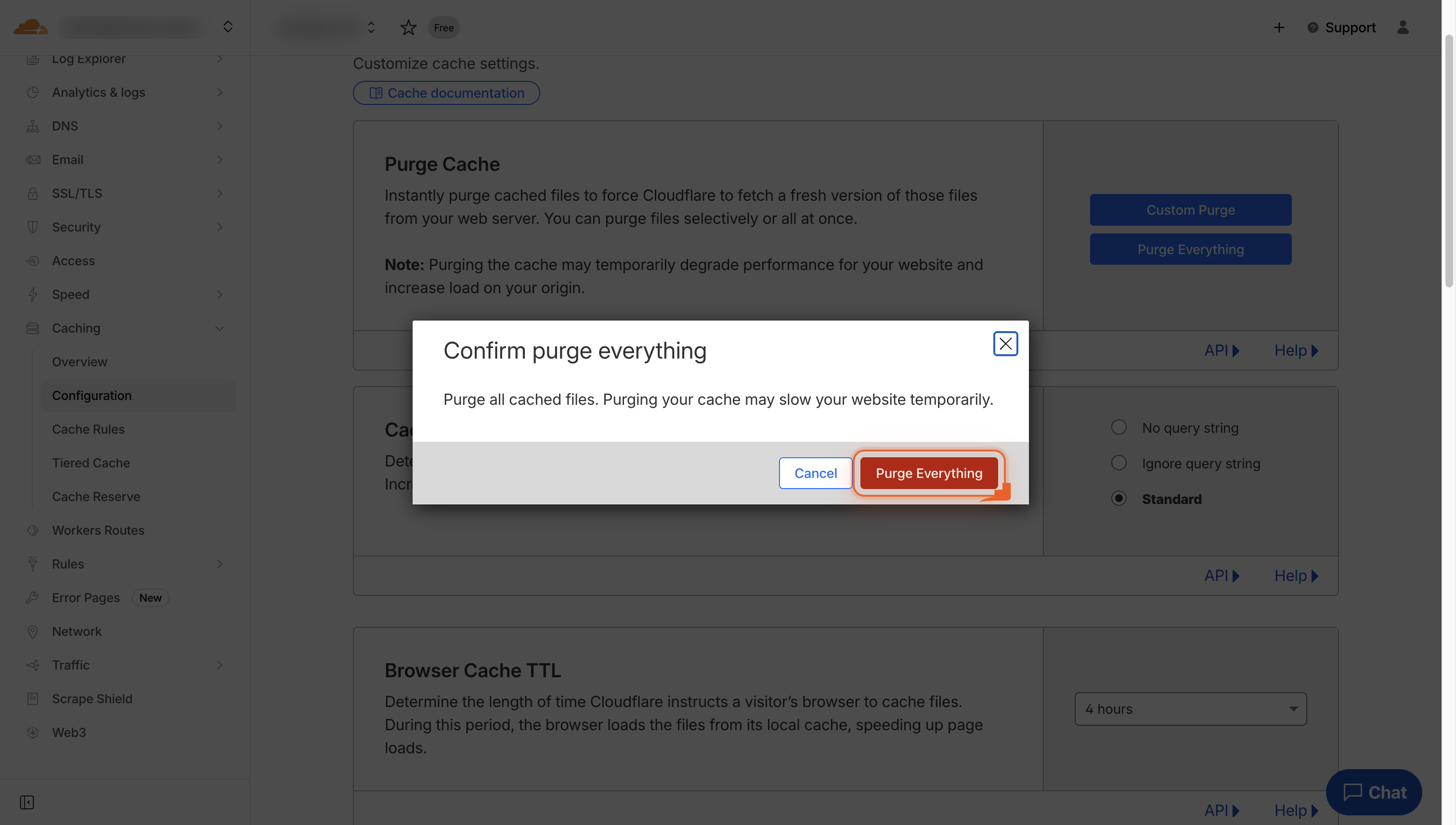Select the No query string option
The image size is (1456, 825).
coord(1119,426)
